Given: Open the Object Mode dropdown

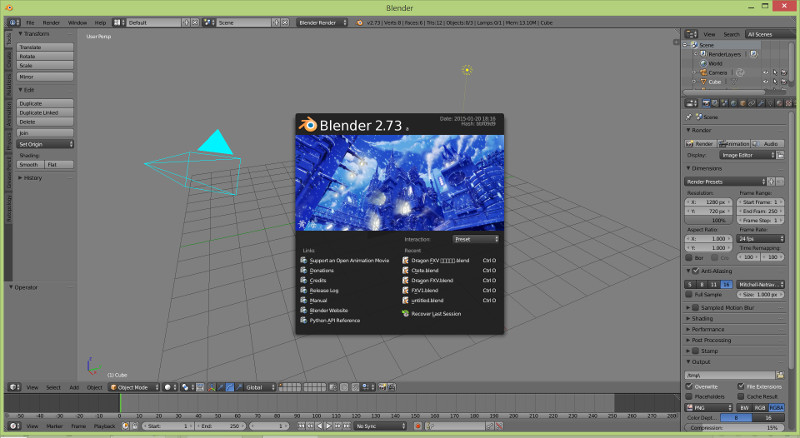Looking at the screenshot, I should click(134, 387).
